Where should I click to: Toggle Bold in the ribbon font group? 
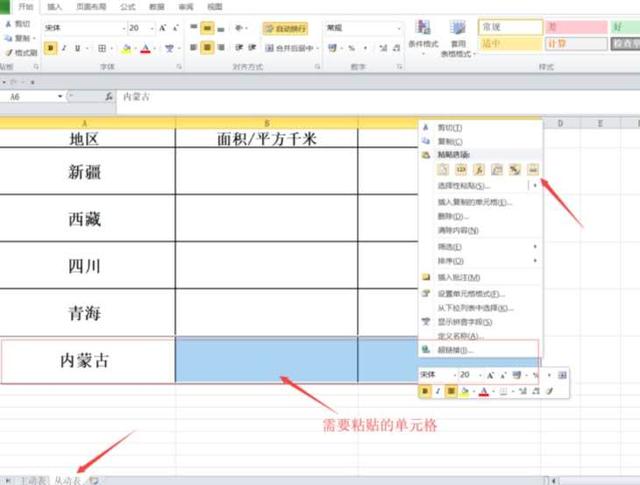pos(50,48)
